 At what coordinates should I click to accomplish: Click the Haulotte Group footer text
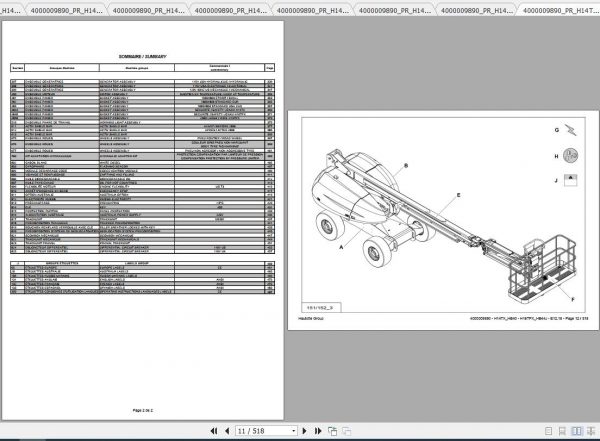tap(311, 318)
